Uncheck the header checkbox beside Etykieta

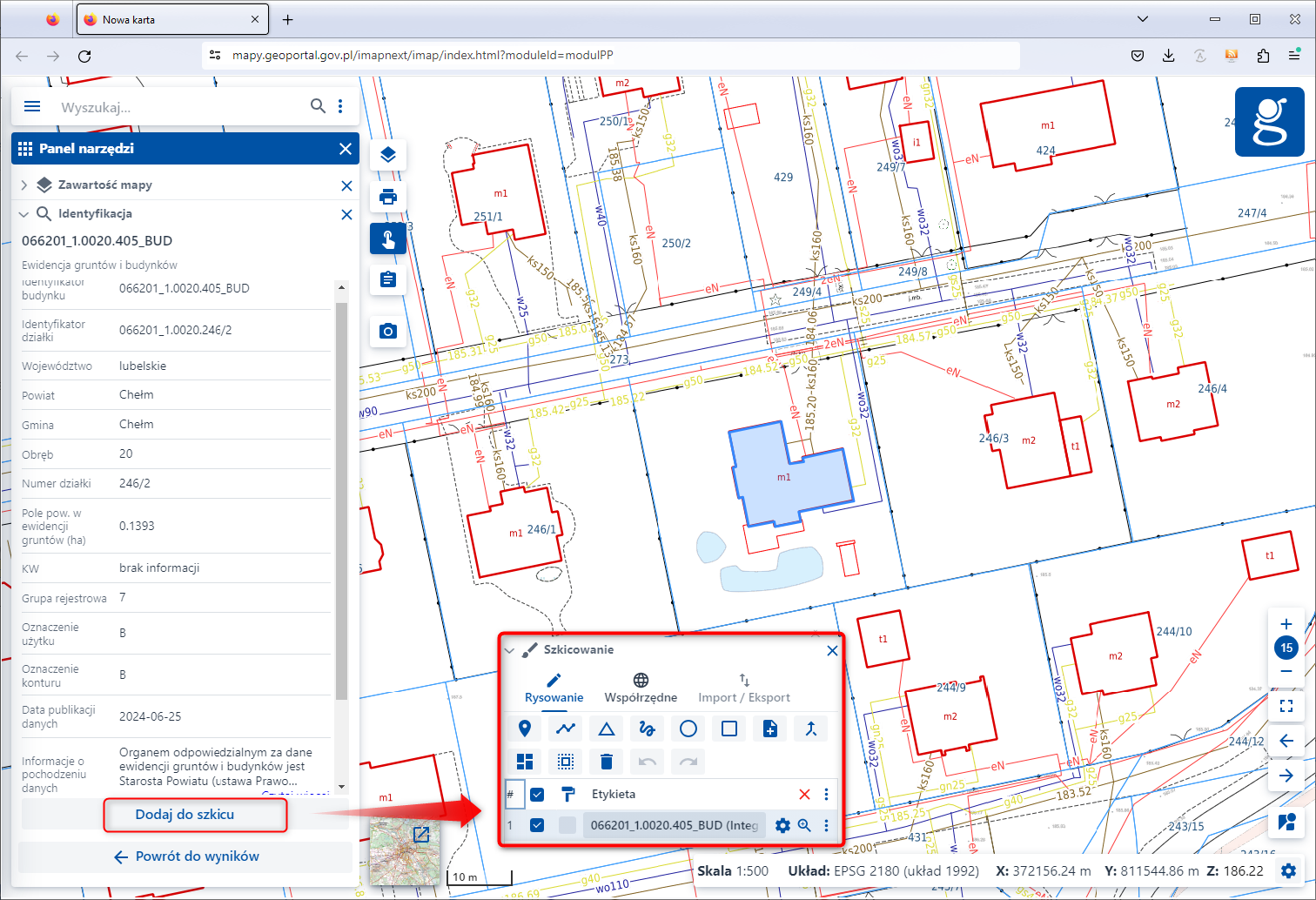[x=537, y=794]
